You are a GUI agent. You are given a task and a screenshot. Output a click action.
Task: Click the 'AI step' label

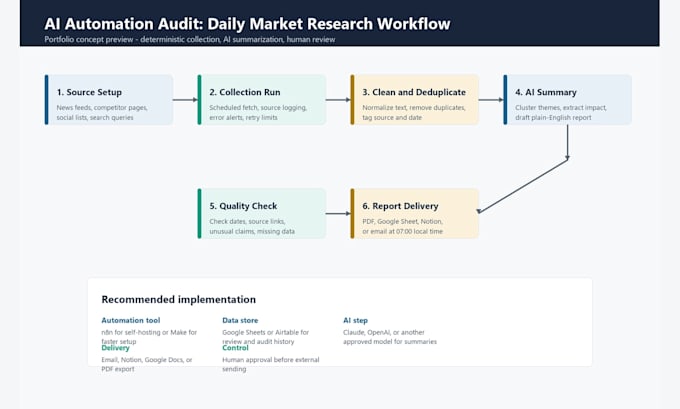click(x=355, y=321)
